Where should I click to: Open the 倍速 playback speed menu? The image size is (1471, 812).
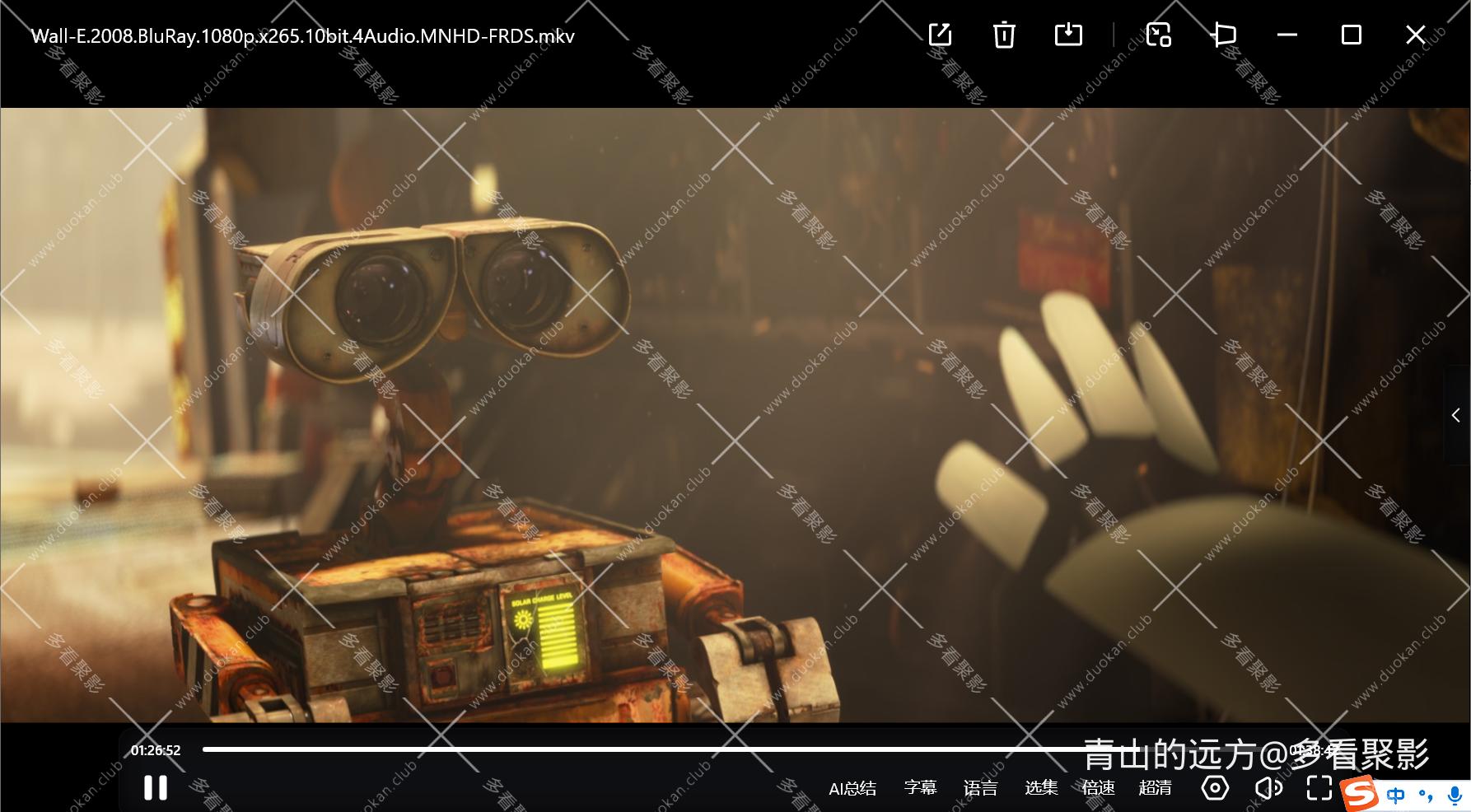[1098, 788]
